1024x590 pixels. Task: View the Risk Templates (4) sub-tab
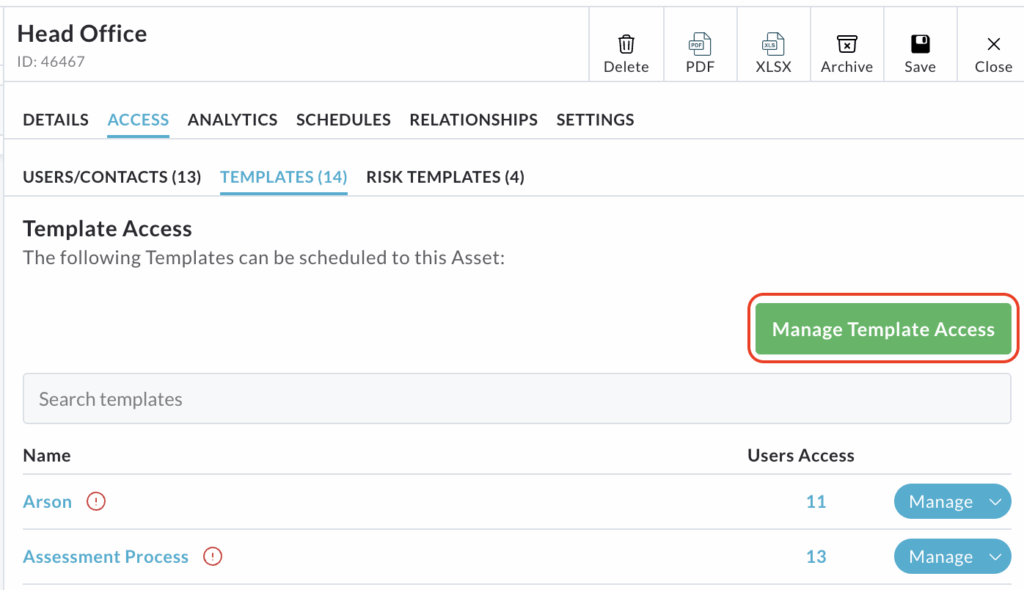[445, 177]
